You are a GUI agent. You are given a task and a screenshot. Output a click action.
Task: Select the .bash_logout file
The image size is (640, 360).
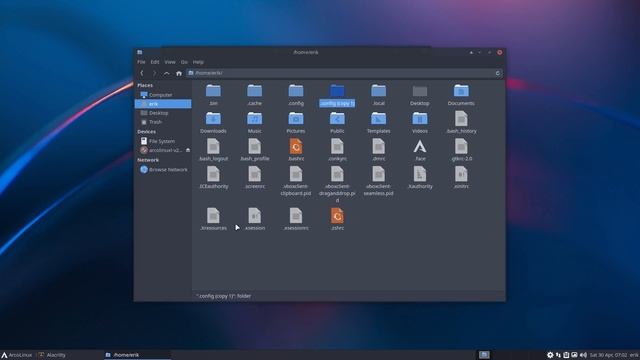tap(213, 150)
